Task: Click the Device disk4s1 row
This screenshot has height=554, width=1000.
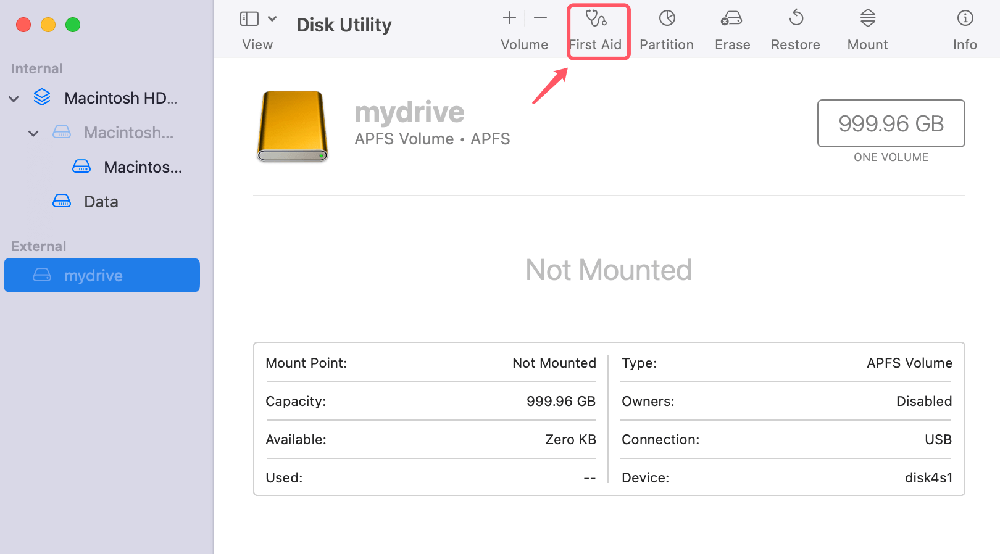Action: tap(786, 478)
